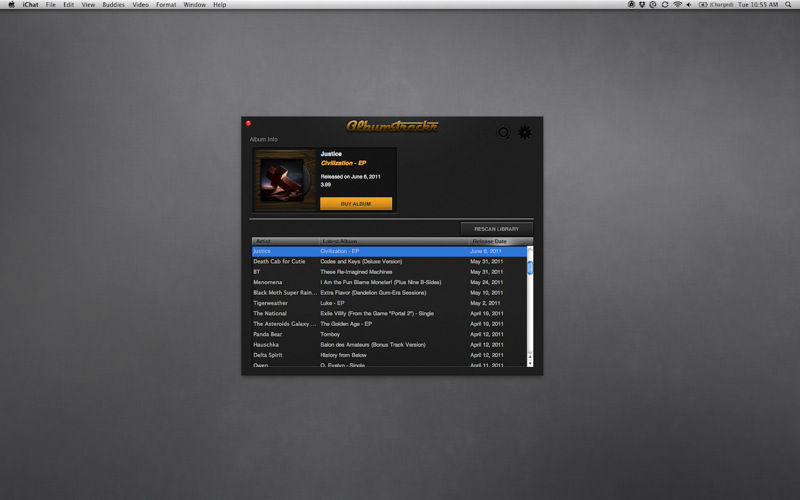Viewport: 800px width, 500px height.
Task: Open the Format menu
Action: tap(166, 5)
